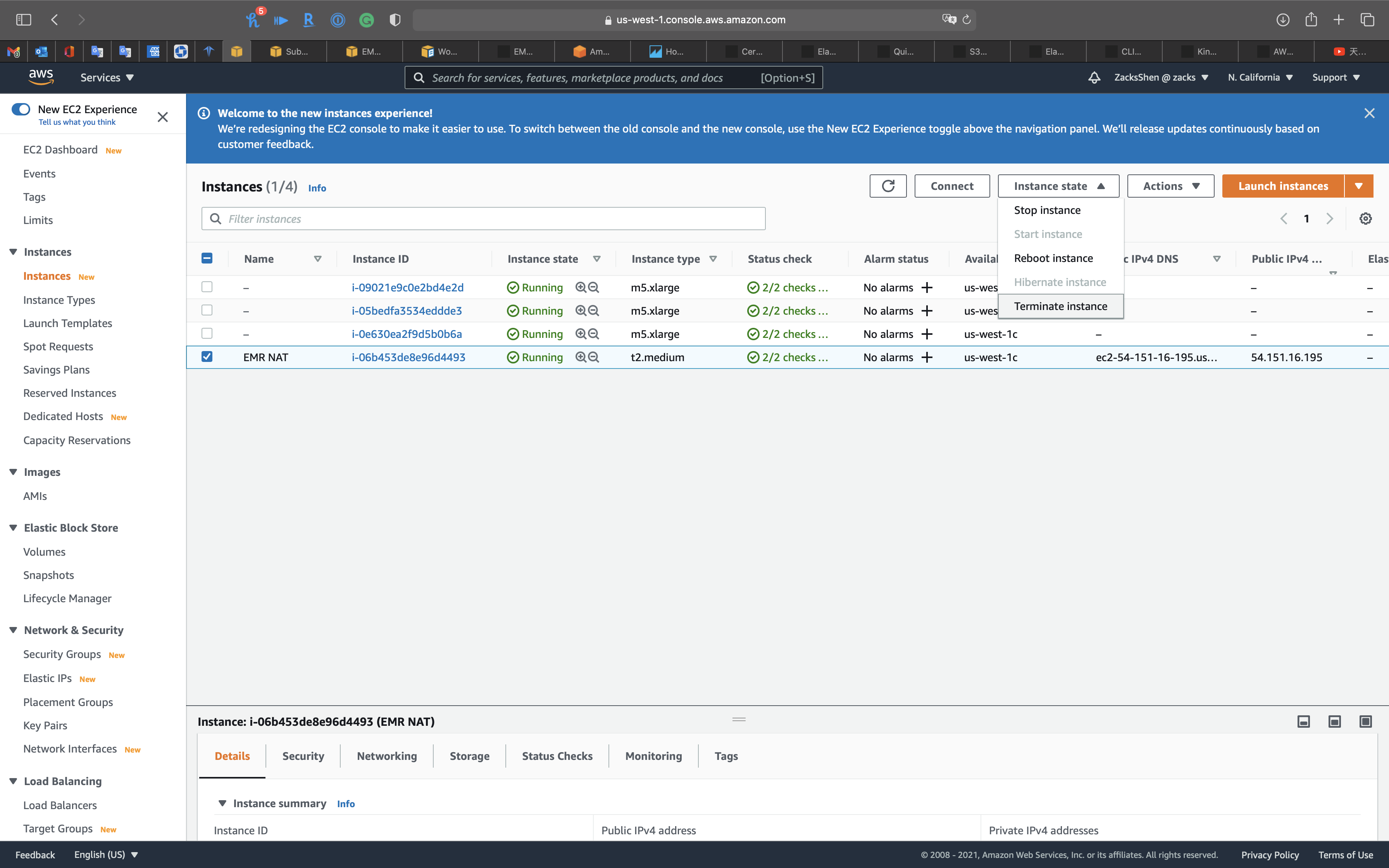Viewport: 1389px width, 868px height.
Task: Open the Actions dropdown
Action: pos(1170,186)
